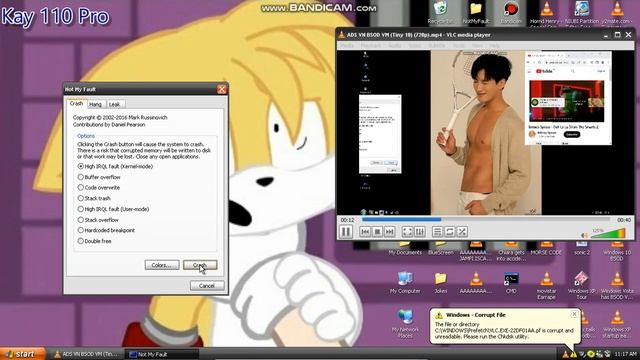Toggle VLC fullscreen mode

pos(407,232)
